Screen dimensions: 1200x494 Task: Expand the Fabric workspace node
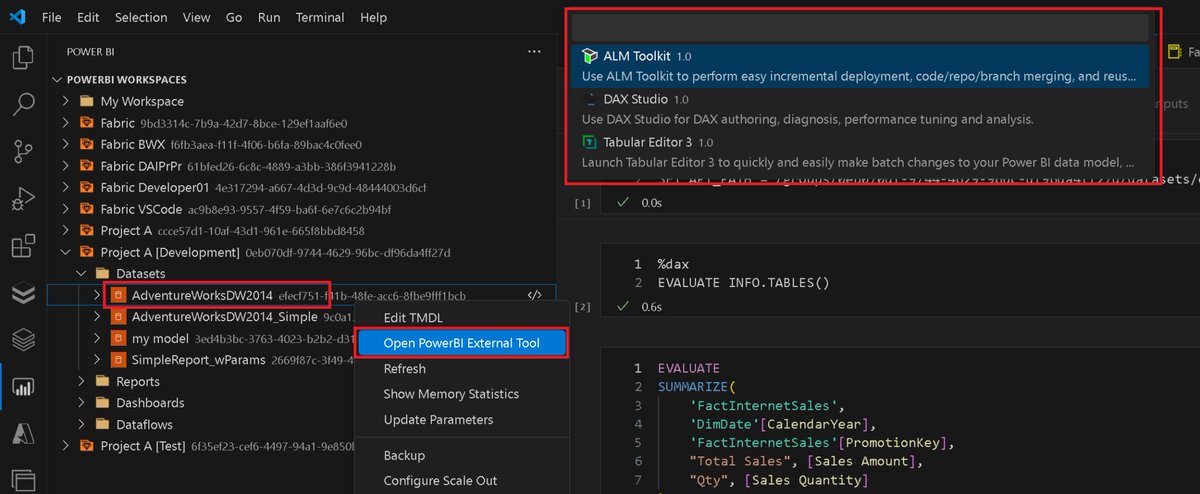[x=65, y=123]
